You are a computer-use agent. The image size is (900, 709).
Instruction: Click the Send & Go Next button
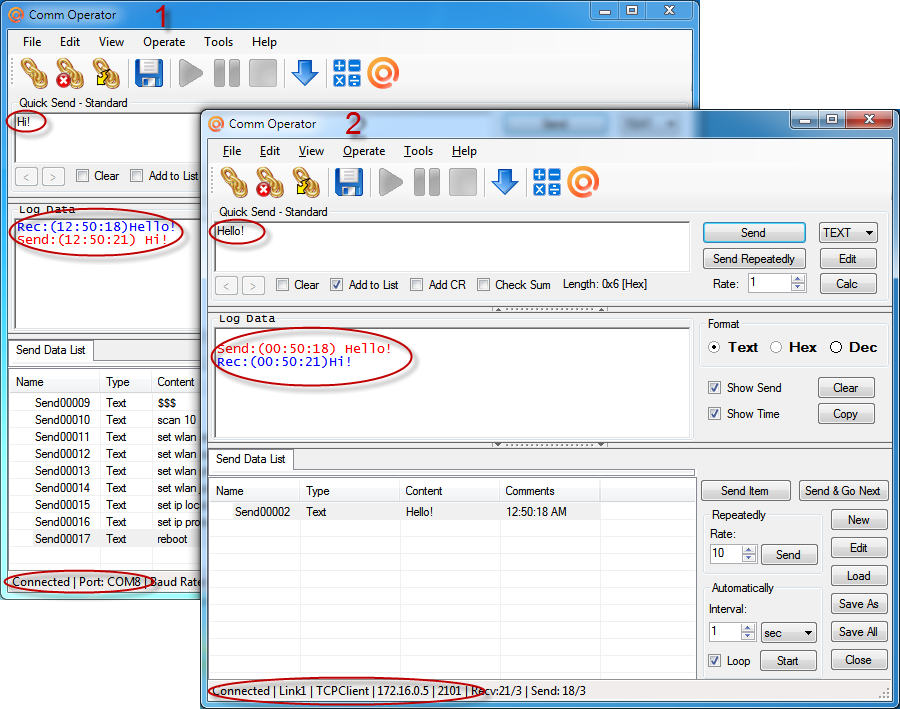coord(843,491)
